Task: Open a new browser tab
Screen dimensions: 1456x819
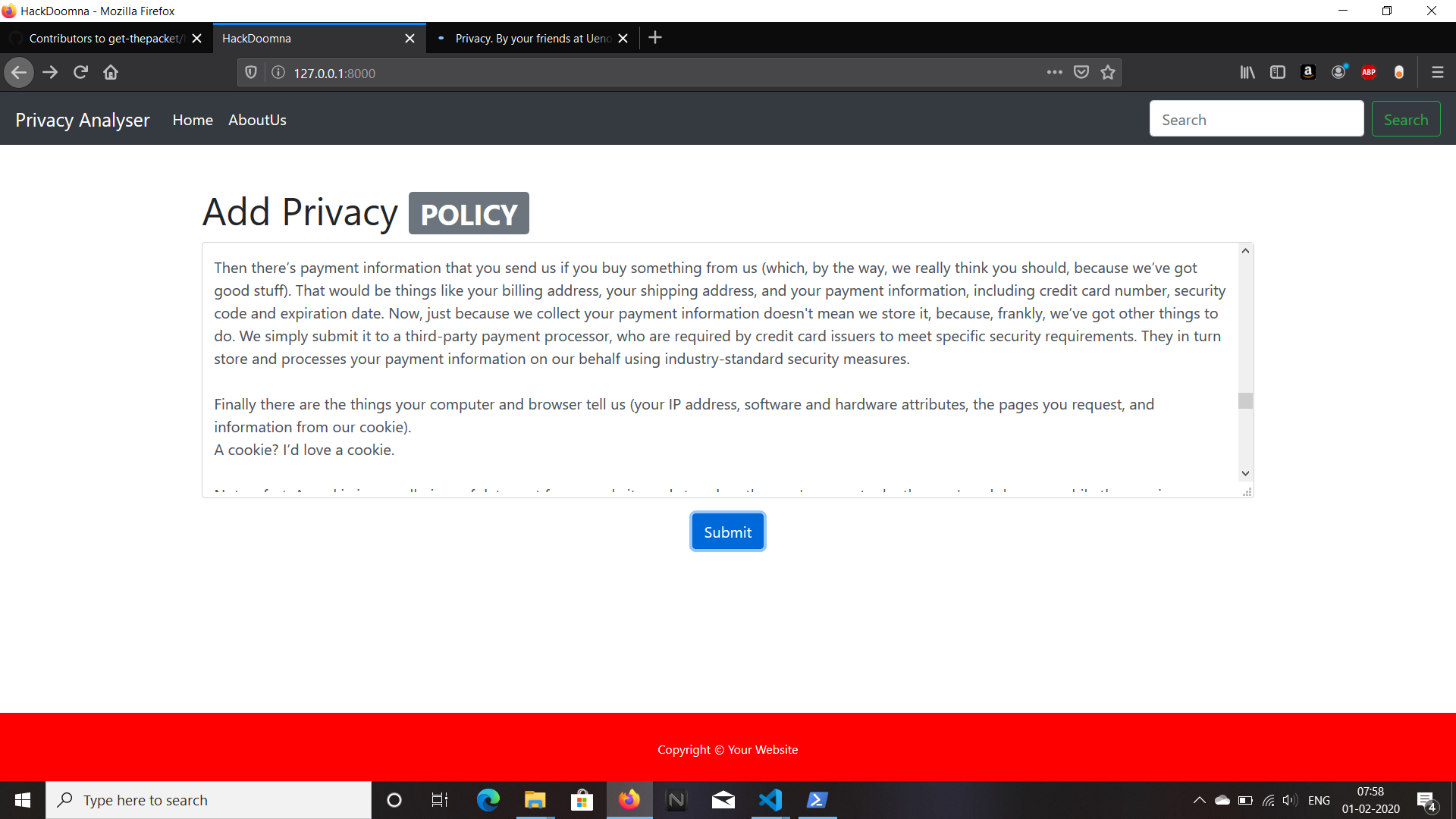Action: tap(655, 38)
